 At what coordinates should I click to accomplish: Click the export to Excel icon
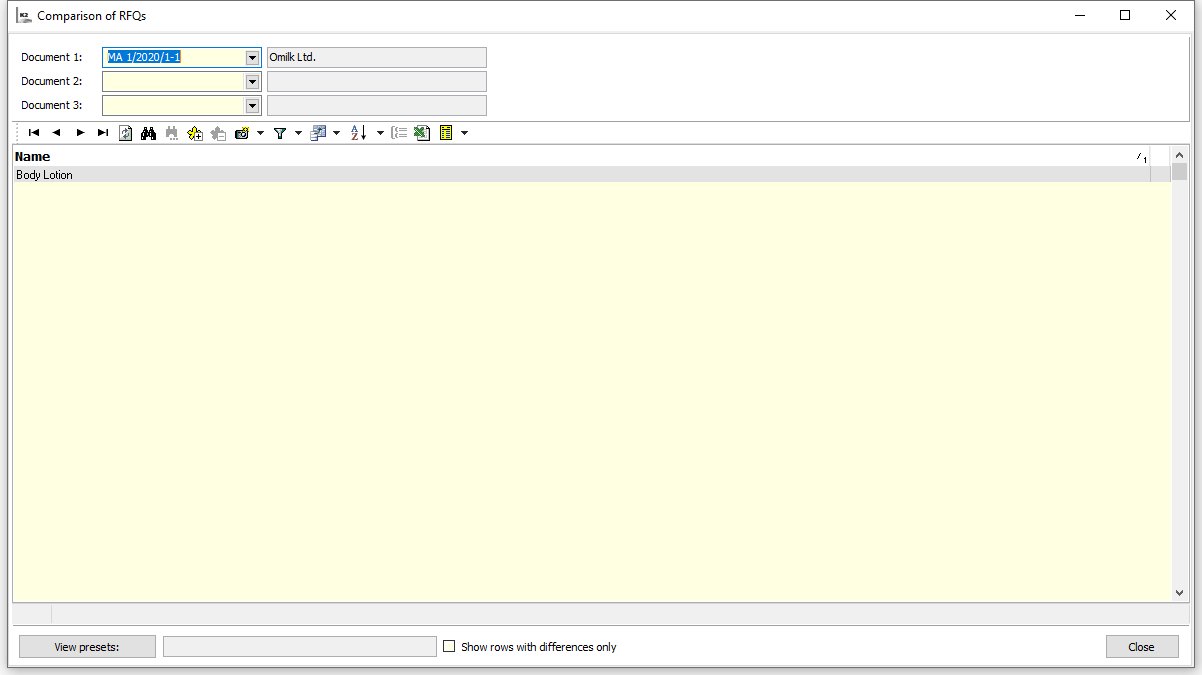tap(422, 133)
